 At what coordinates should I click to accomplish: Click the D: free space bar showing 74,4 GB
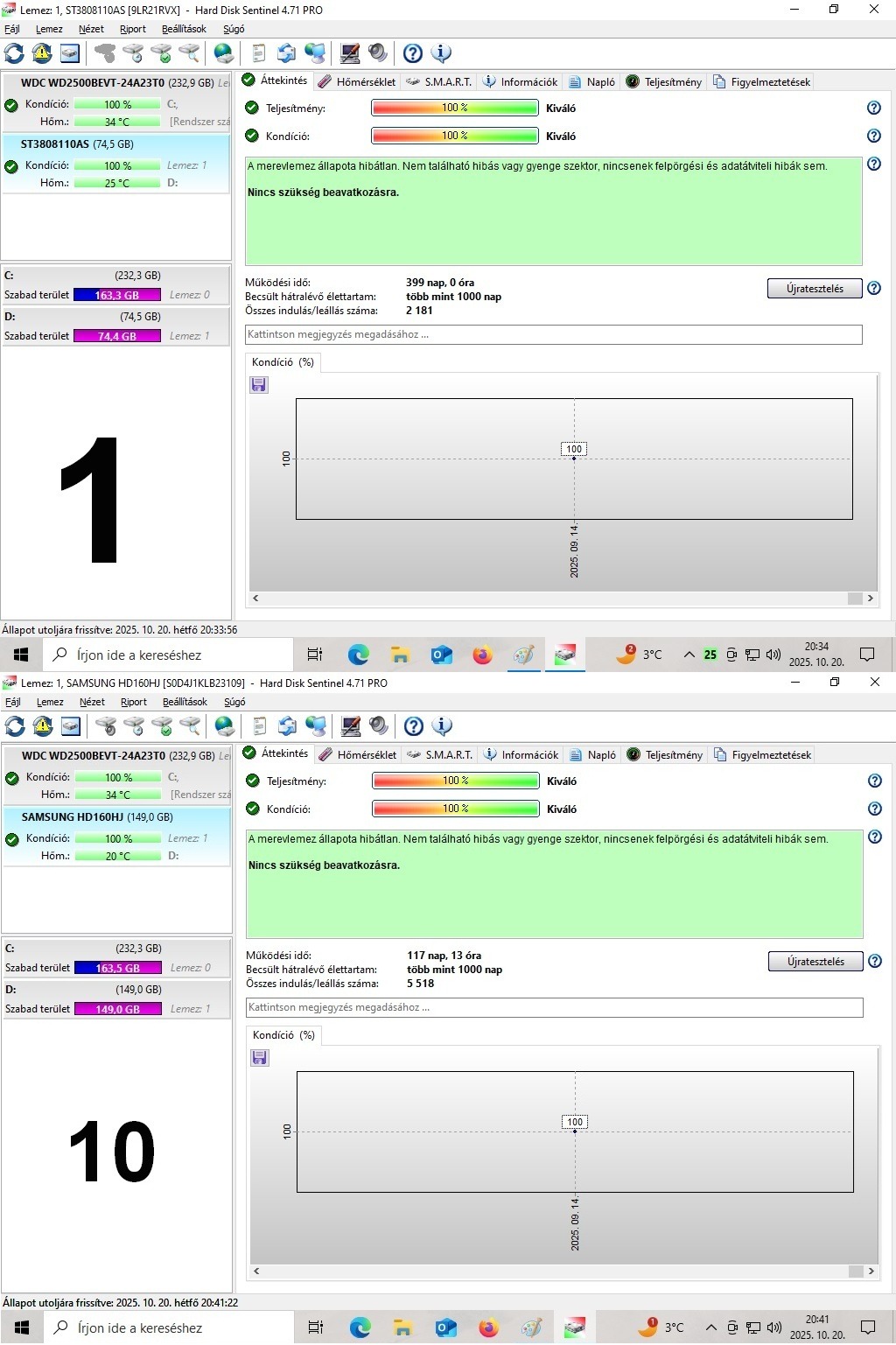pos(117,336)
